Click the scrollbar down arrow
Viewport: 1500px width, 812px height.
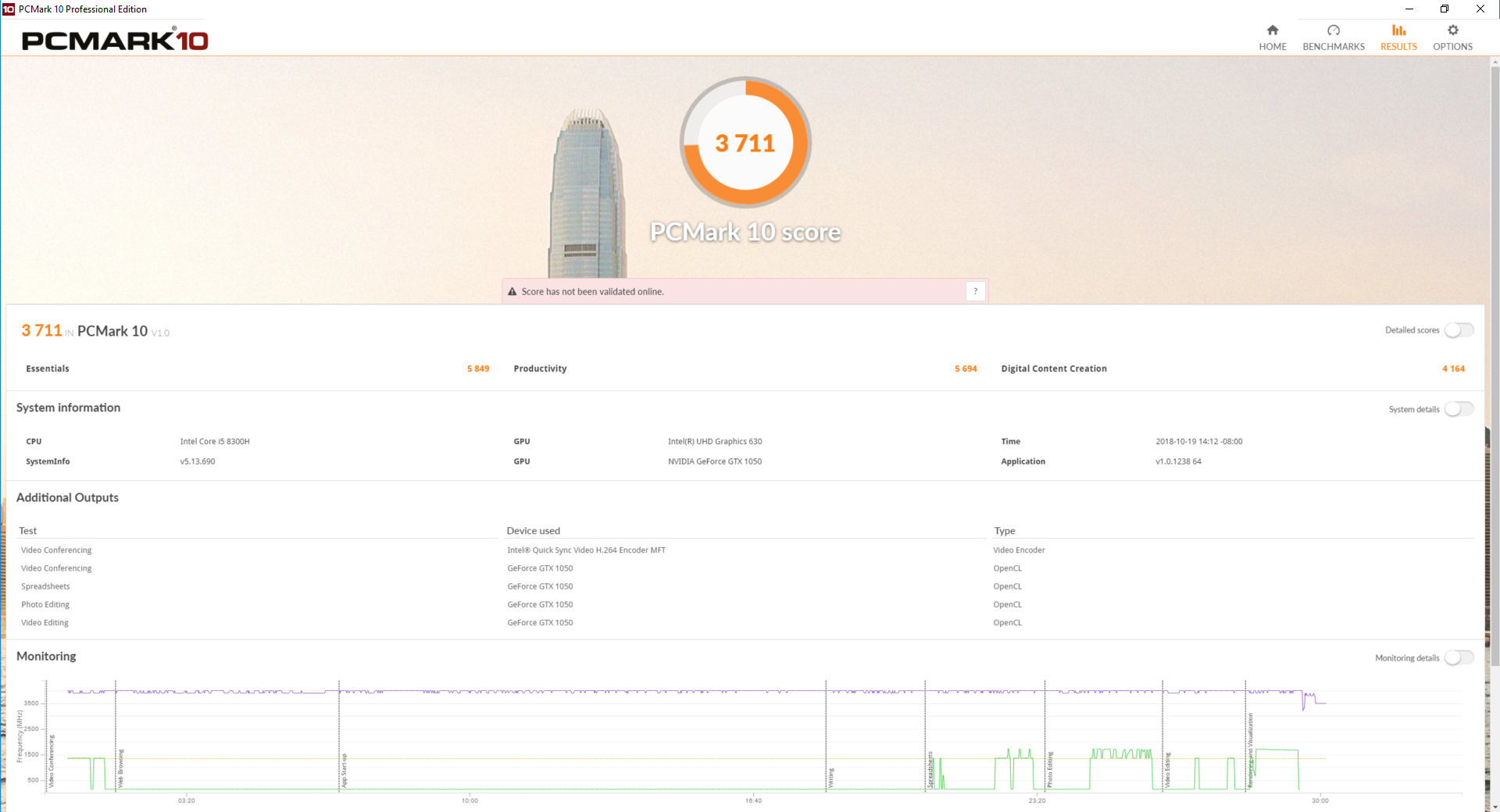pyautogui.click(x=1495, y=807)
